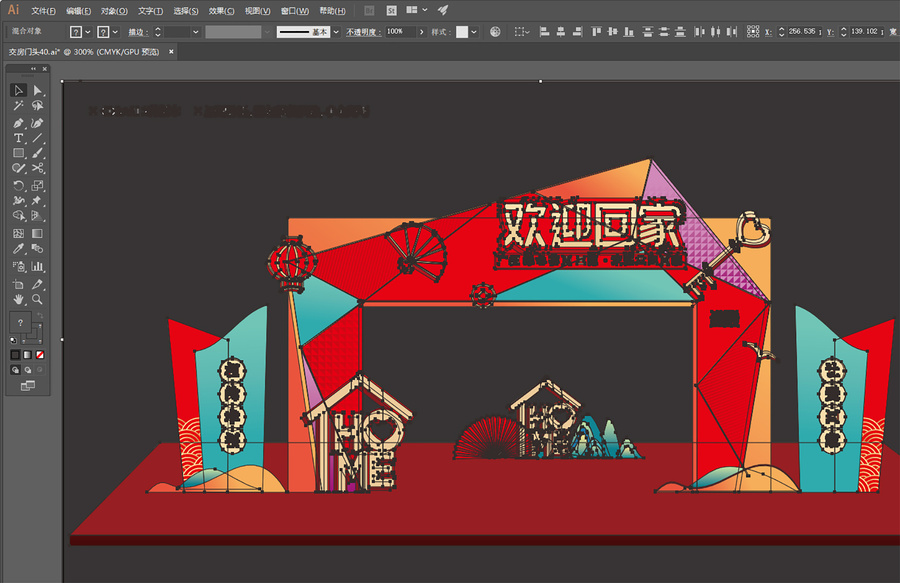Select the Symbol Sprayer tool
The height and width of the screenshot is (583, 900).
coord(18,266)
